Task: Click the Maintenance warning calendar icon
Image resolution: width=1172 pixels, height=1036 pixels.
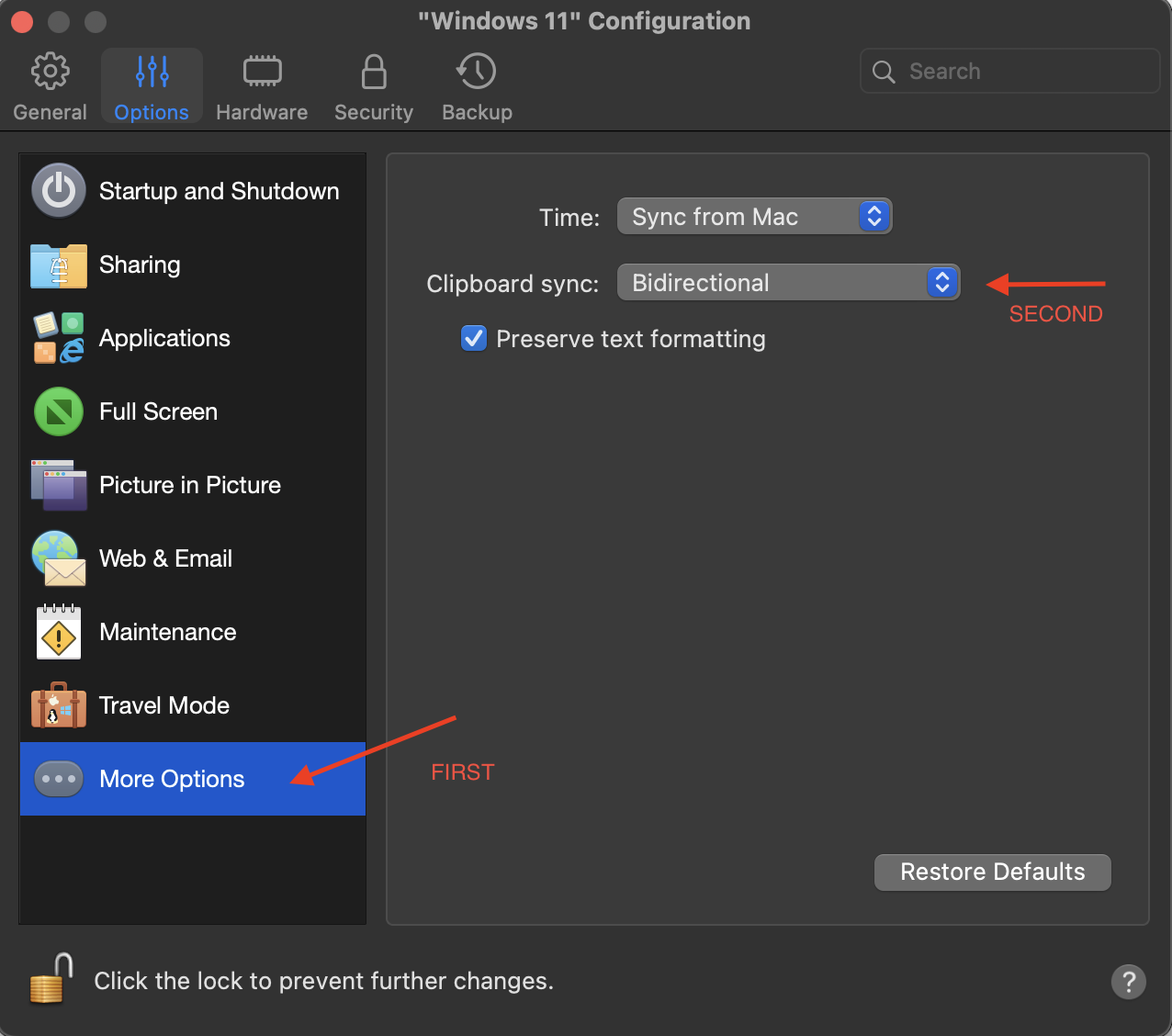Action: coord(59,632)
